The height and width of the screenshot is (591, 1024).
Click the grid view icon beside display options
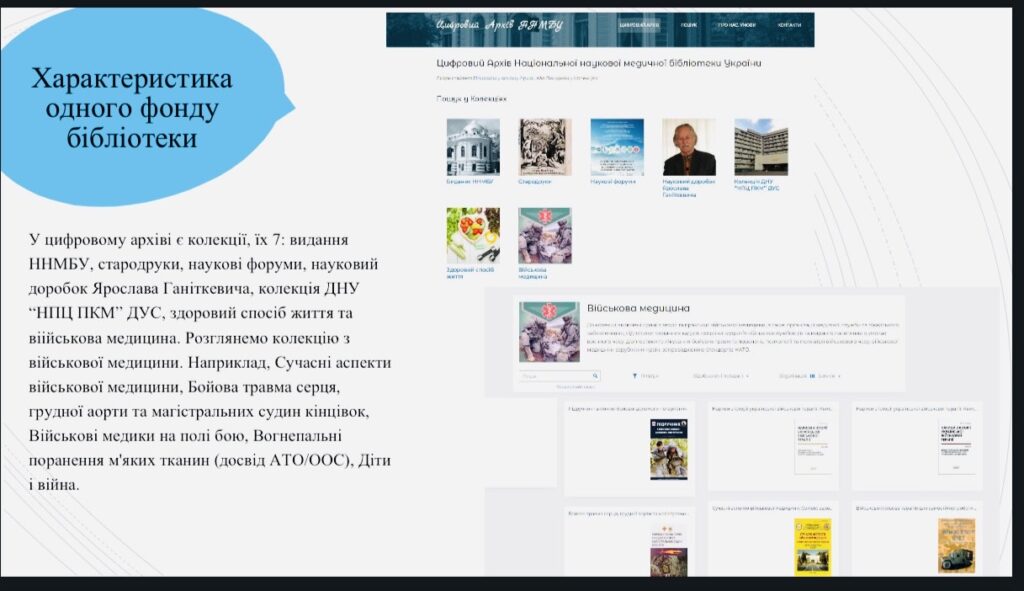[x=812, y=377]
